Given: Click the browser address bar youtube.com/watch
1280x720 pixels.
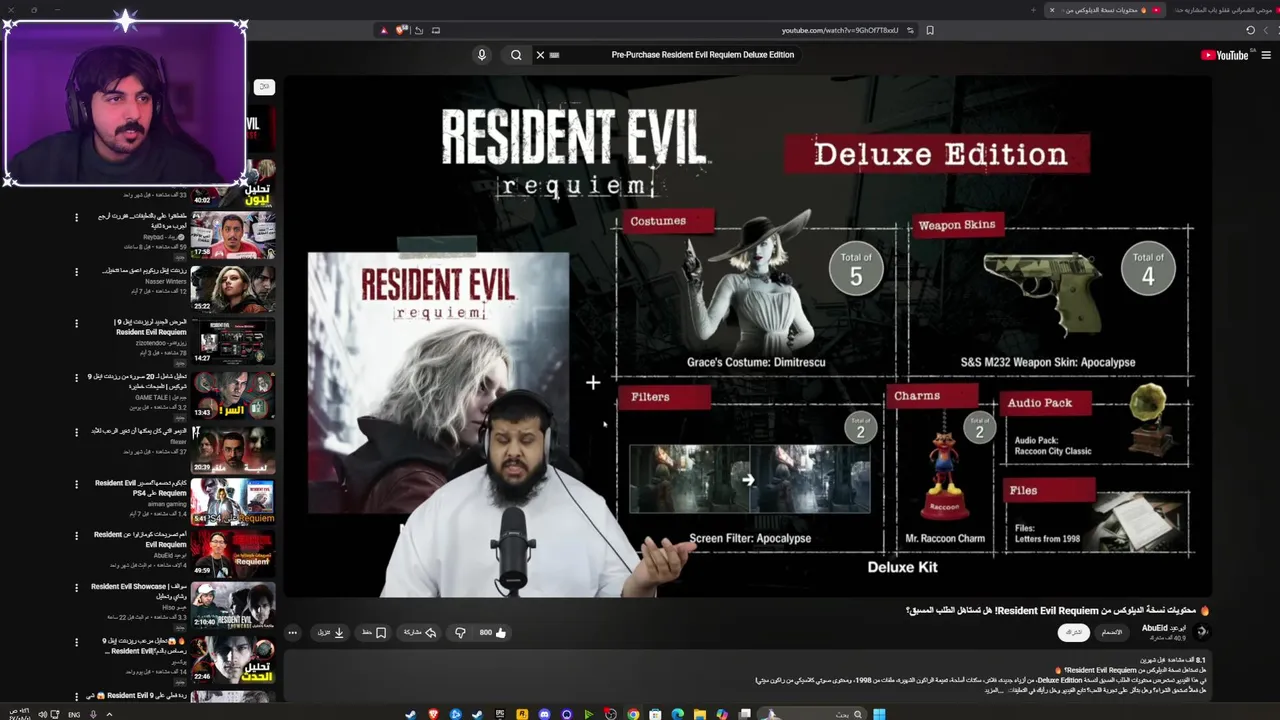Looking at the screenshot, I should (840, 30).
